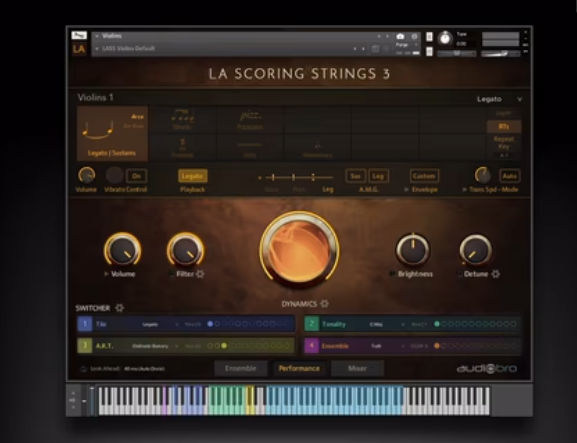Click the large Dynamics orb

point(300,250)
